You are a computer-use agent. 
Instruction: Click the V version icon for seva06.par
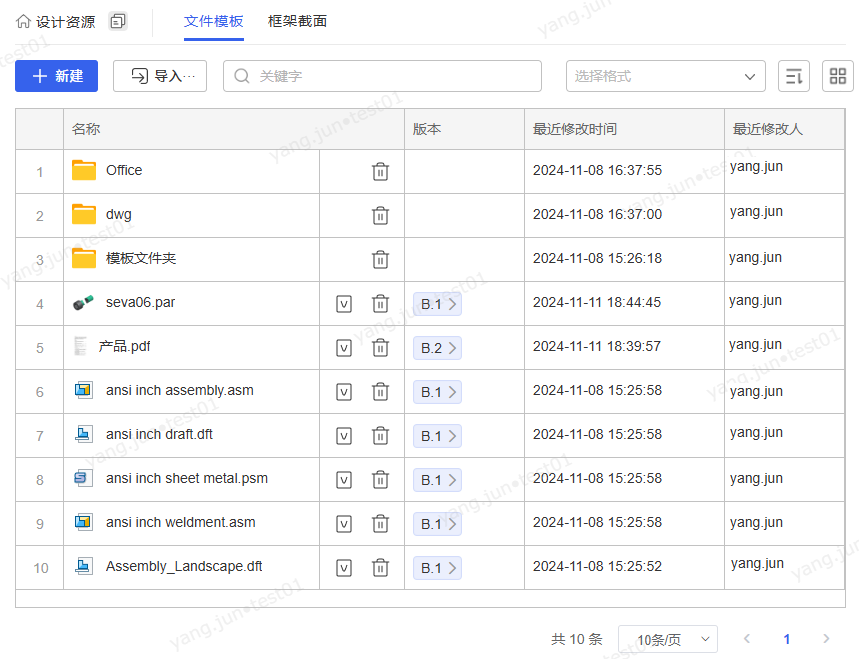pos(344,304)
